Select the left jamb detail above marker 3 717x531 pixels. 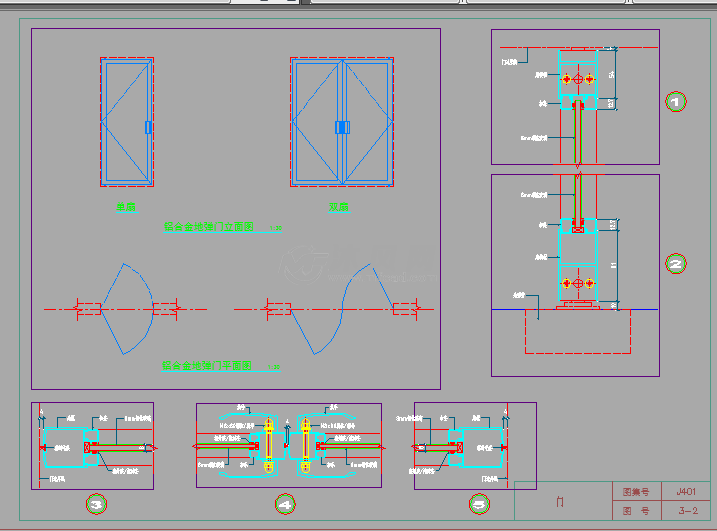[x=92, y=446]
